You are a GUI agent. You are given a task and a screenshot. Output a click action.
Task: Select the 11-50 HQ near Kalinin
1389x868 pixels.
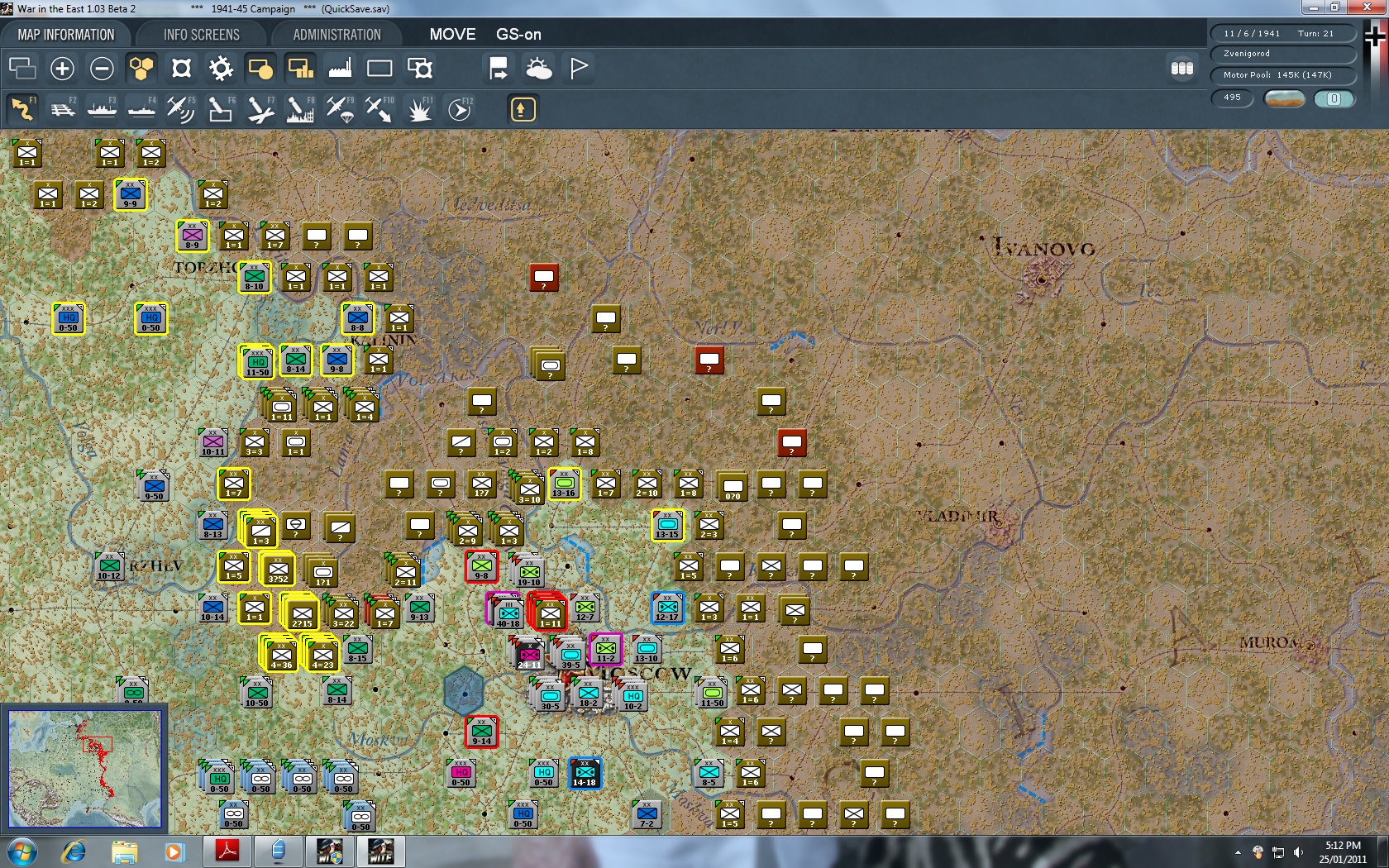point(257,361)
